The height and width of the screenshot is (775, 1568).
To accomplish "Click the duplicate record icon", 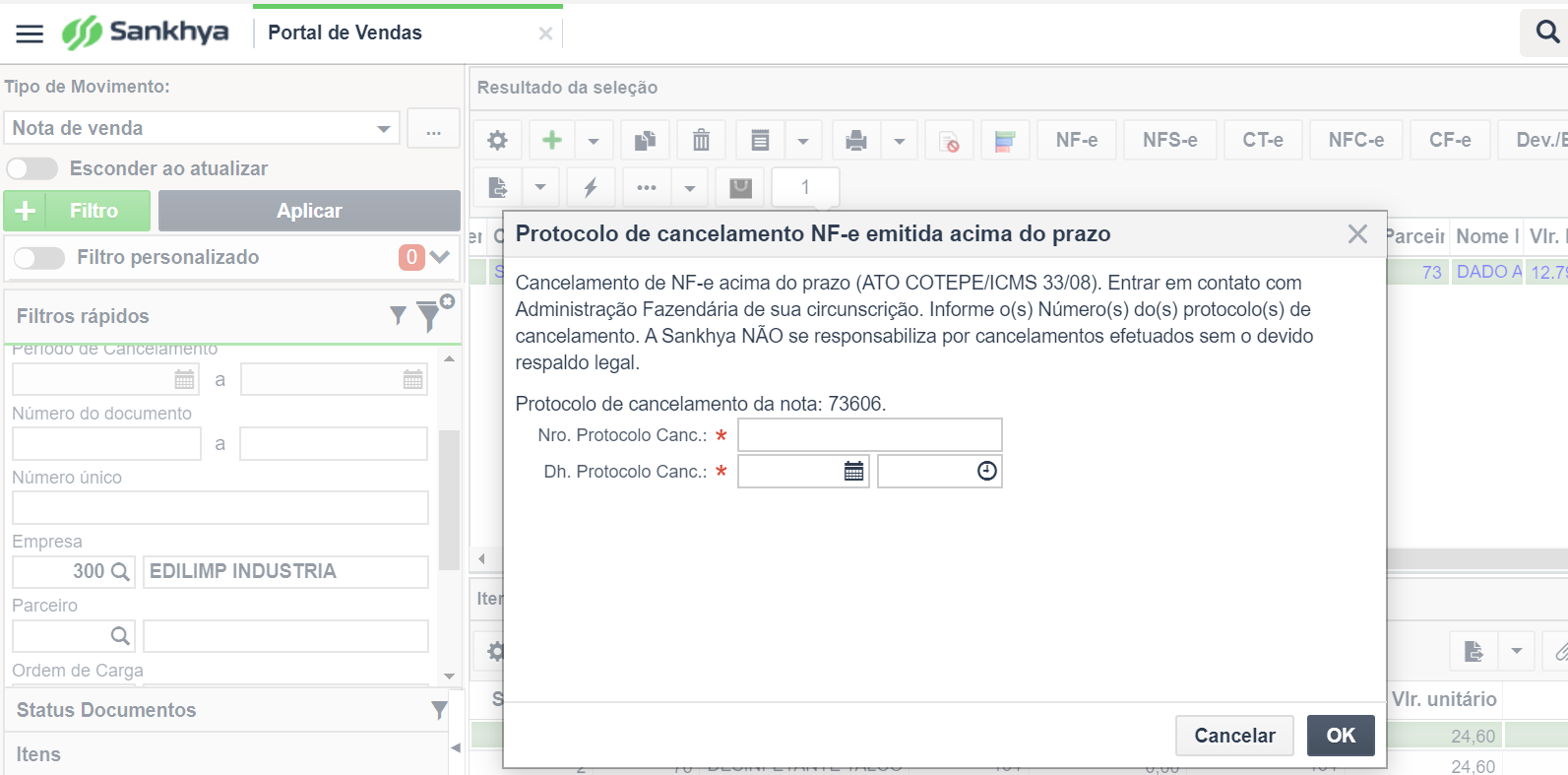I will [x=645, y=141].
